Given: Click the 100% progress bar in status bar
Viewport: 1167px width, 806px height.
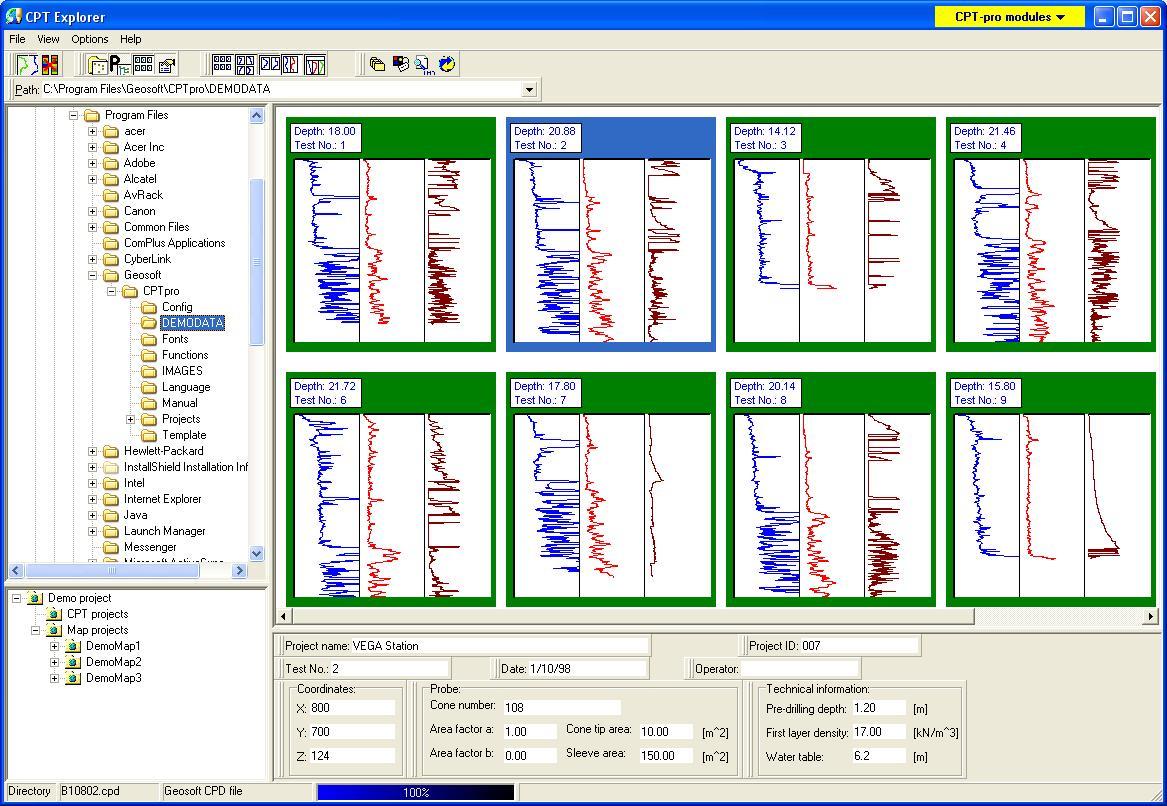Looking at the screenshot, I should 415,793.
